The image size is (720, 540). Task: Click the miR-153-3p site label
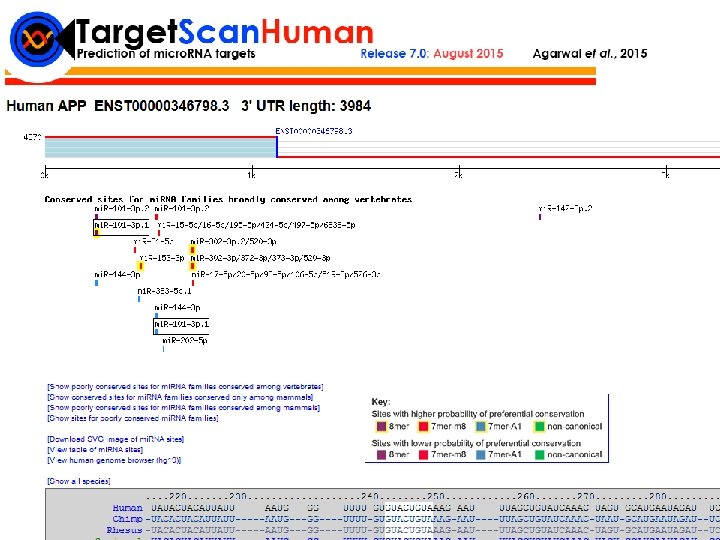pyautogui.click(x=162, y=258)
